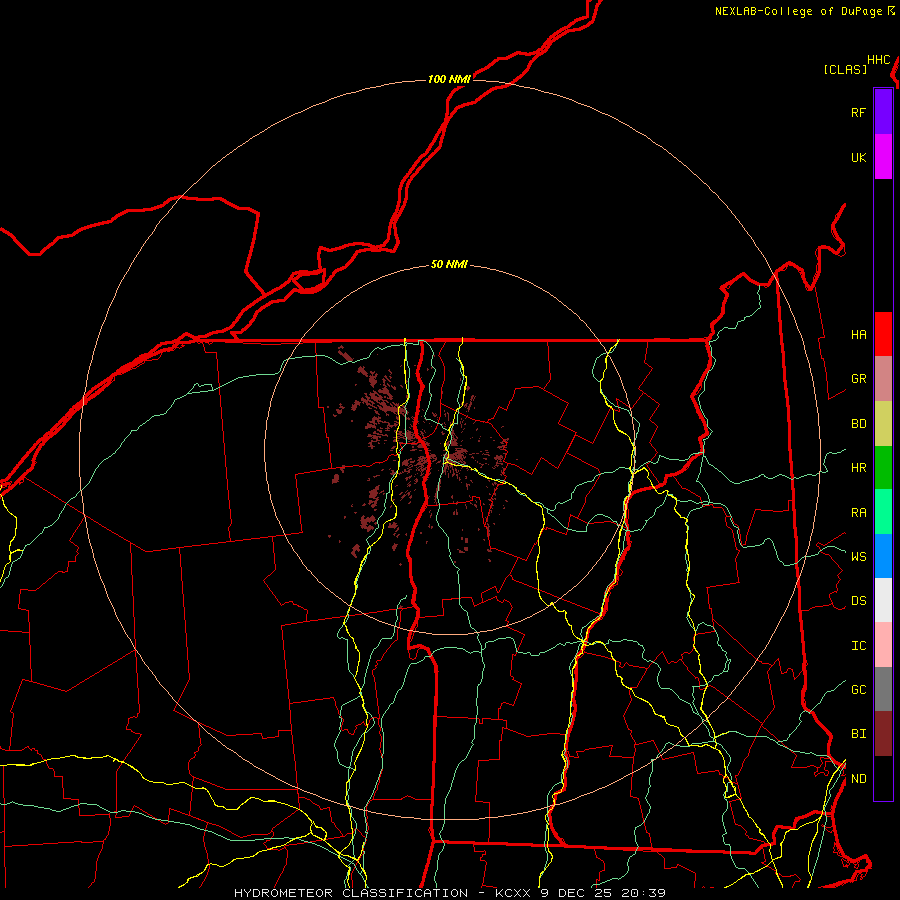This screenshot has height=900, width=900.
Task: Click the 50 NMI range ring label
Action: (449, 264)
